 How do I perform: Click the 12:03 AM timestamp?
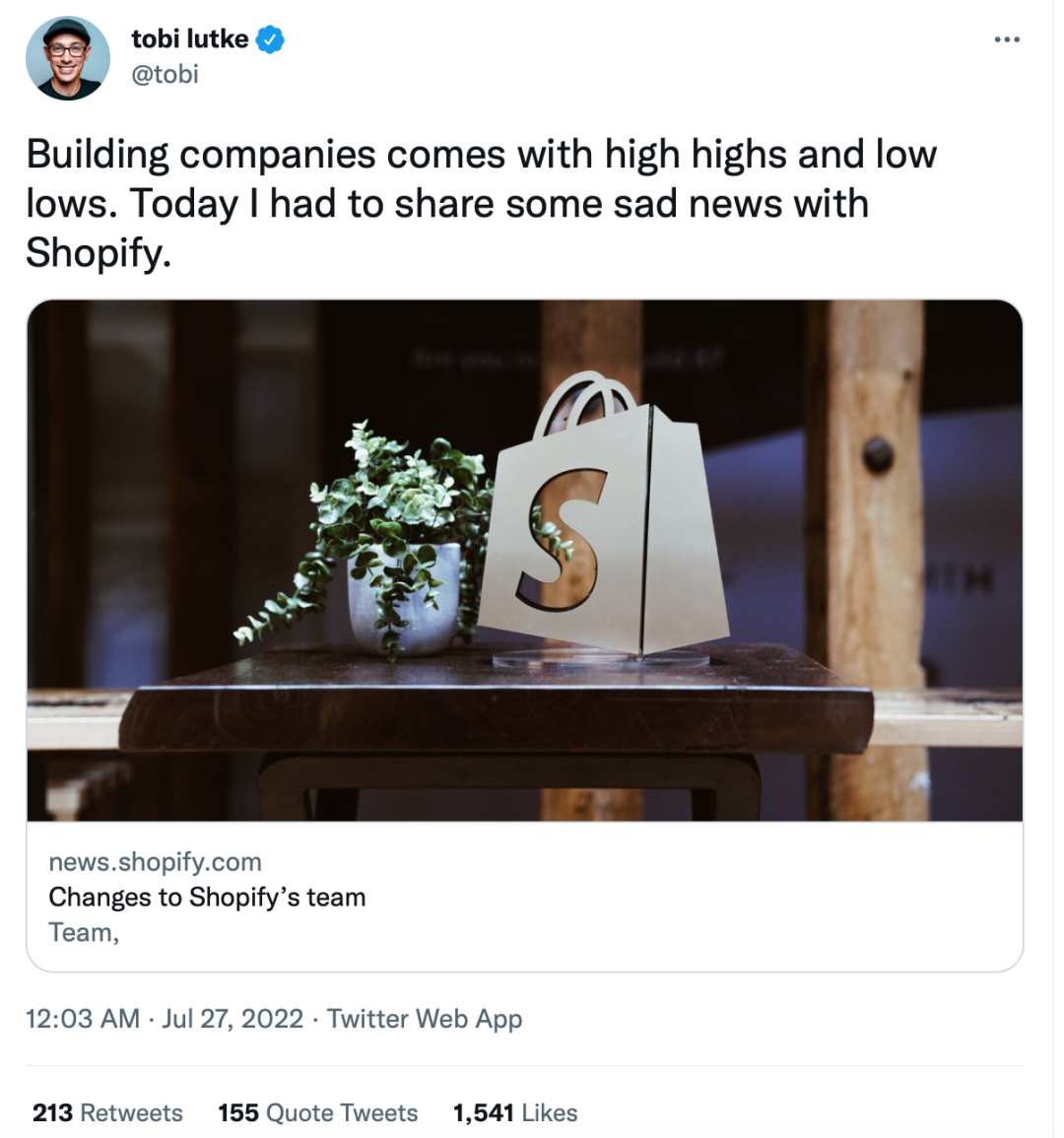83,1018
